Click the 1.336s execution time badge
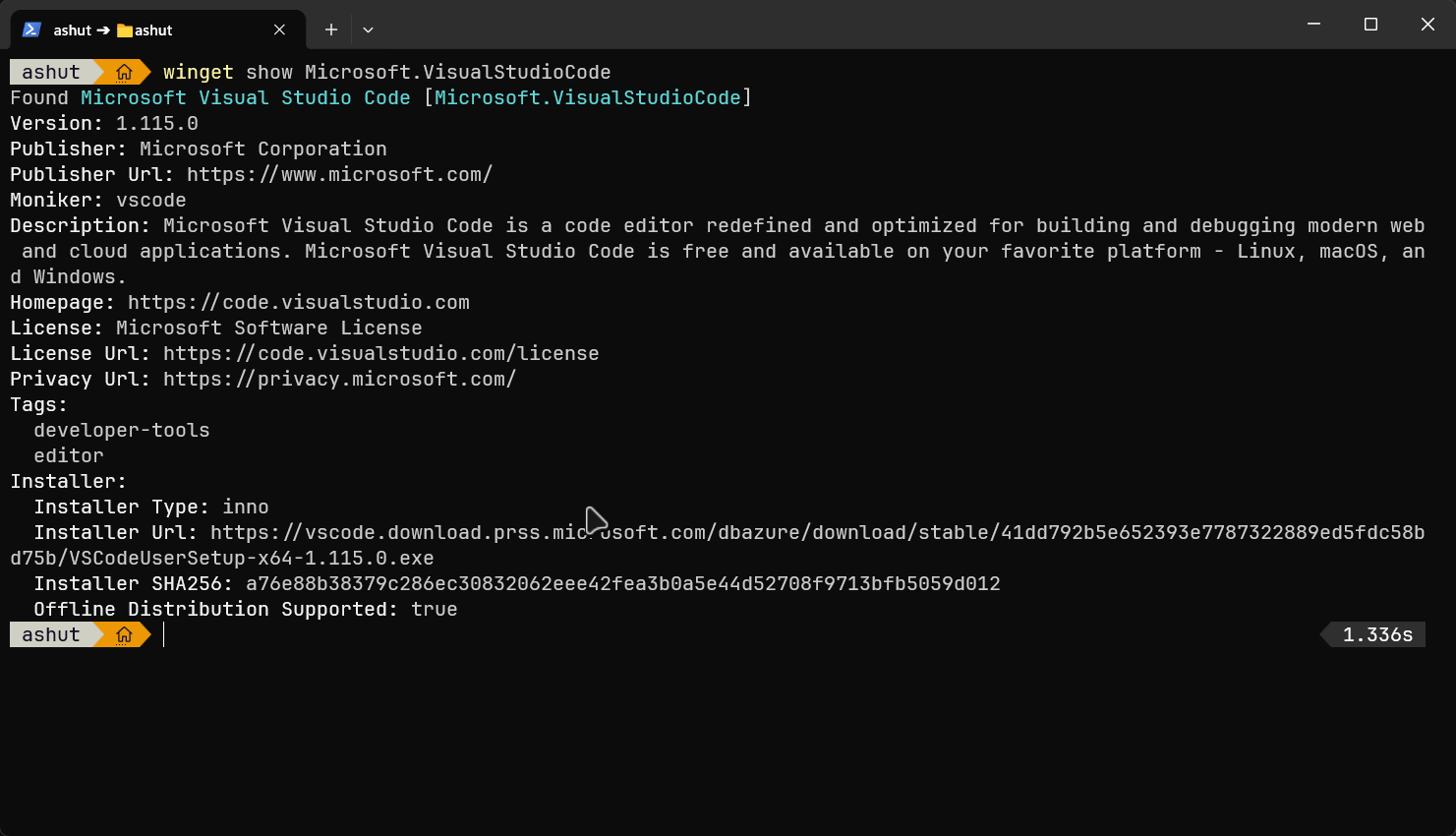The height and width of the screenshot is (836, 1456). point(1376,634)
